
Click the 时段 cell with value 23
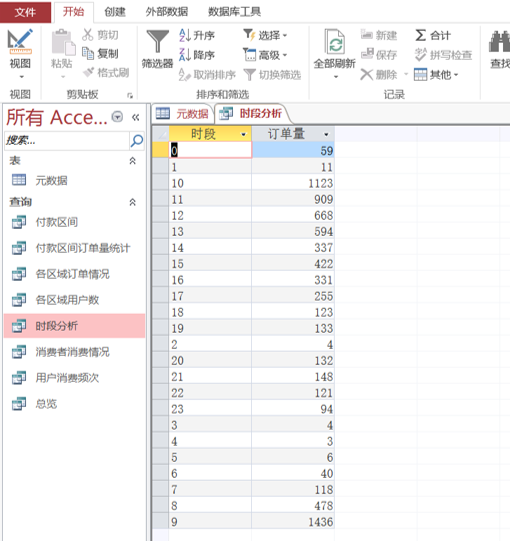tap(210, 409)
